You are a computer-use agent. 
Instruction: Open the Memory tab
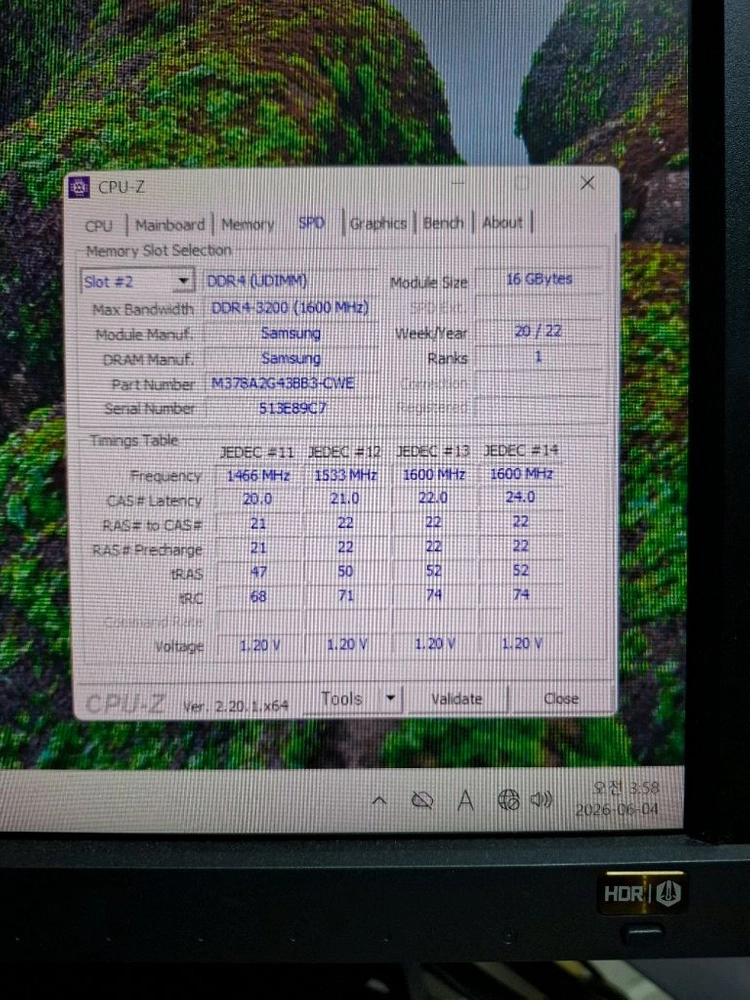point(247,224)
